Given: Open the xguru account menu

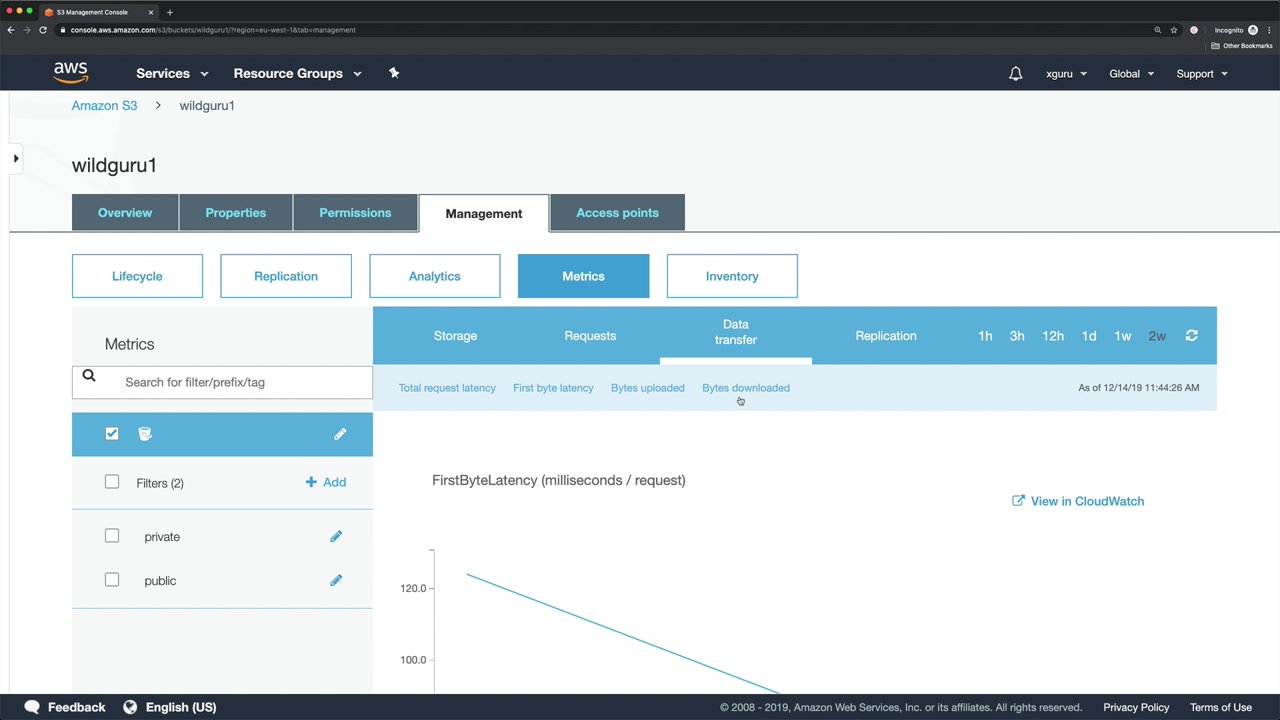Looking at the screenshot, I should (x=1066, y=73).
